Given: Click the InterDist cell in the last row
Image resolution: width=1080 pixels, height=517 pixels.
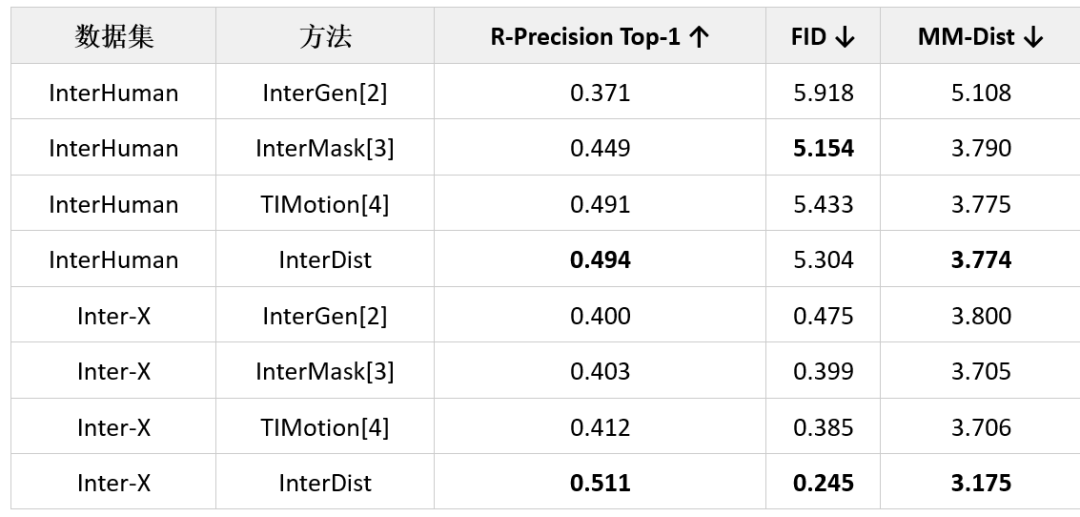Looking at the screenshot, I should coord(325,483).
